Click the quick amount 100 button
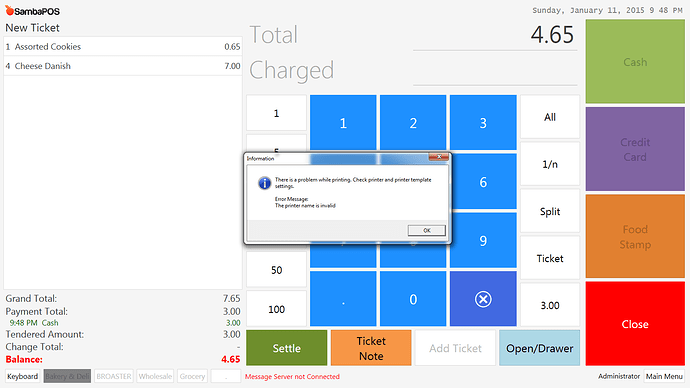 (x=276, y=309)
